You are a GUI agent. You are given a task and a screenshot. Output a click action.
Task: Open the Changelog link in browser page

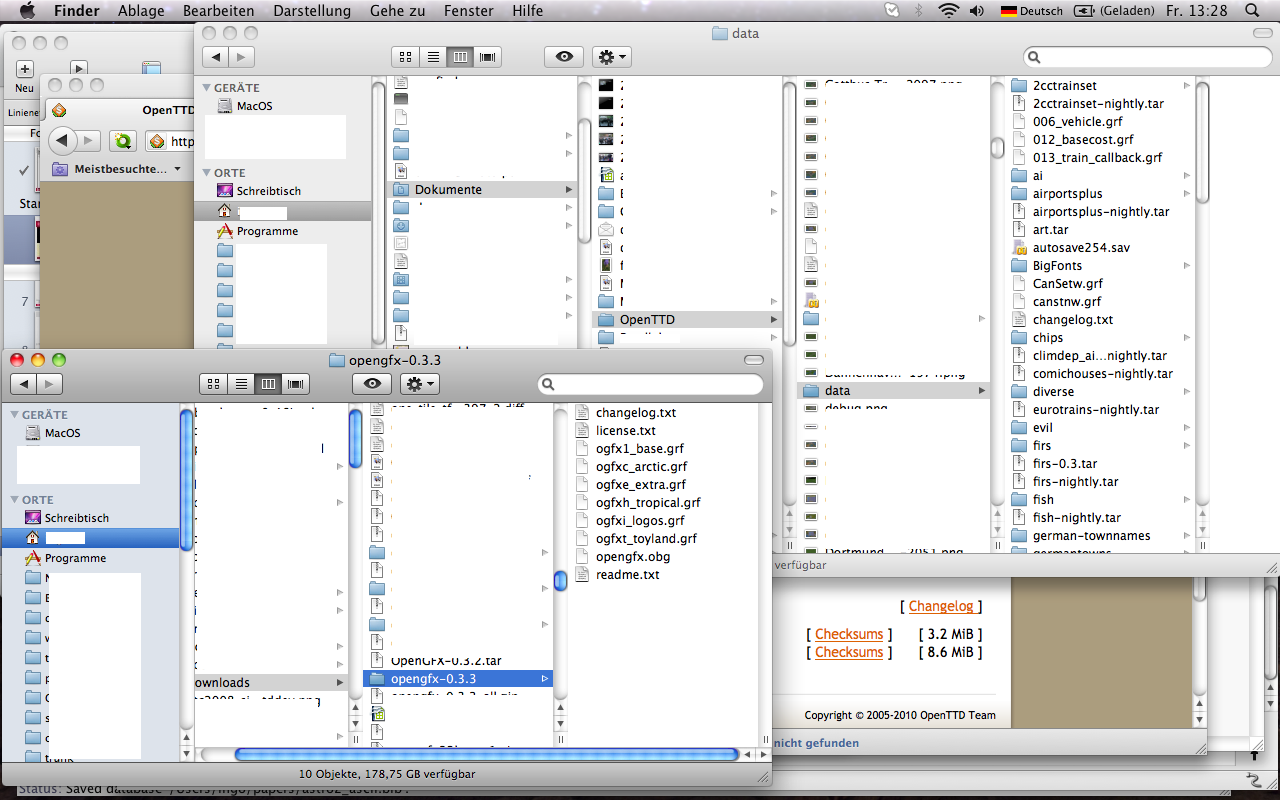(x=941, y=606)
